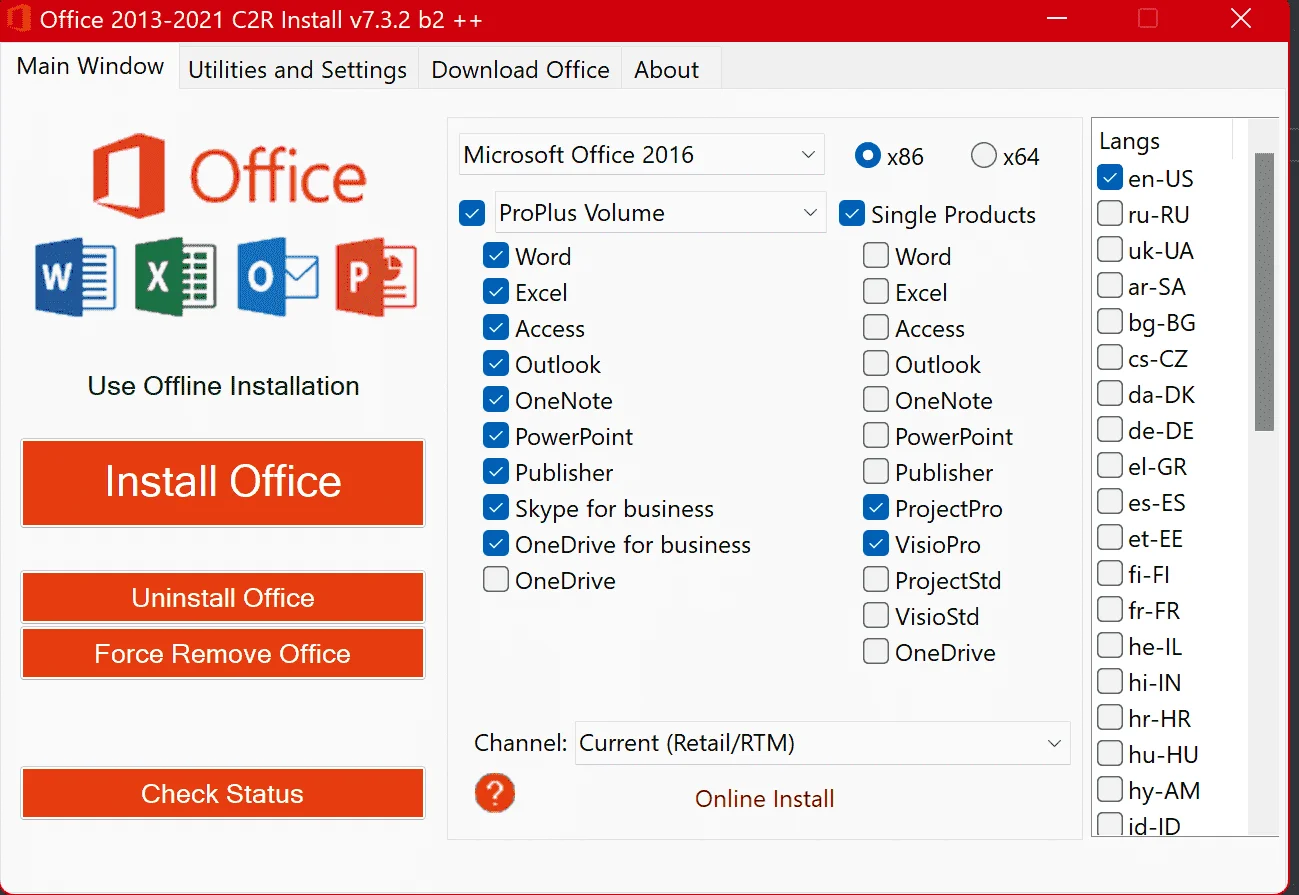Select the x64 architecture radio button
Viewport: 1299px width, 895px height.
[x=984, y=156]
